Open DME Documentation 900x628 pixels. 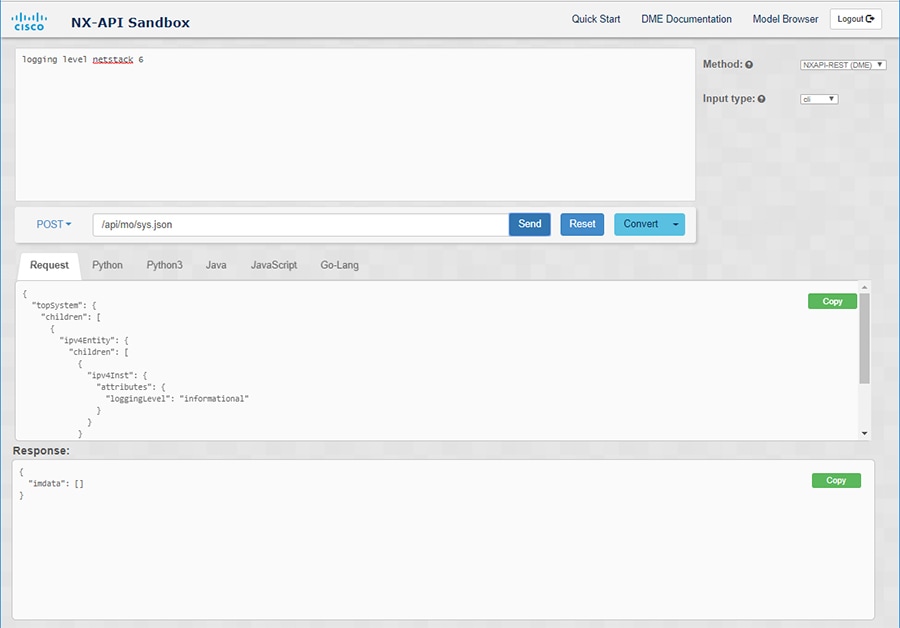[x=686, y=19]
